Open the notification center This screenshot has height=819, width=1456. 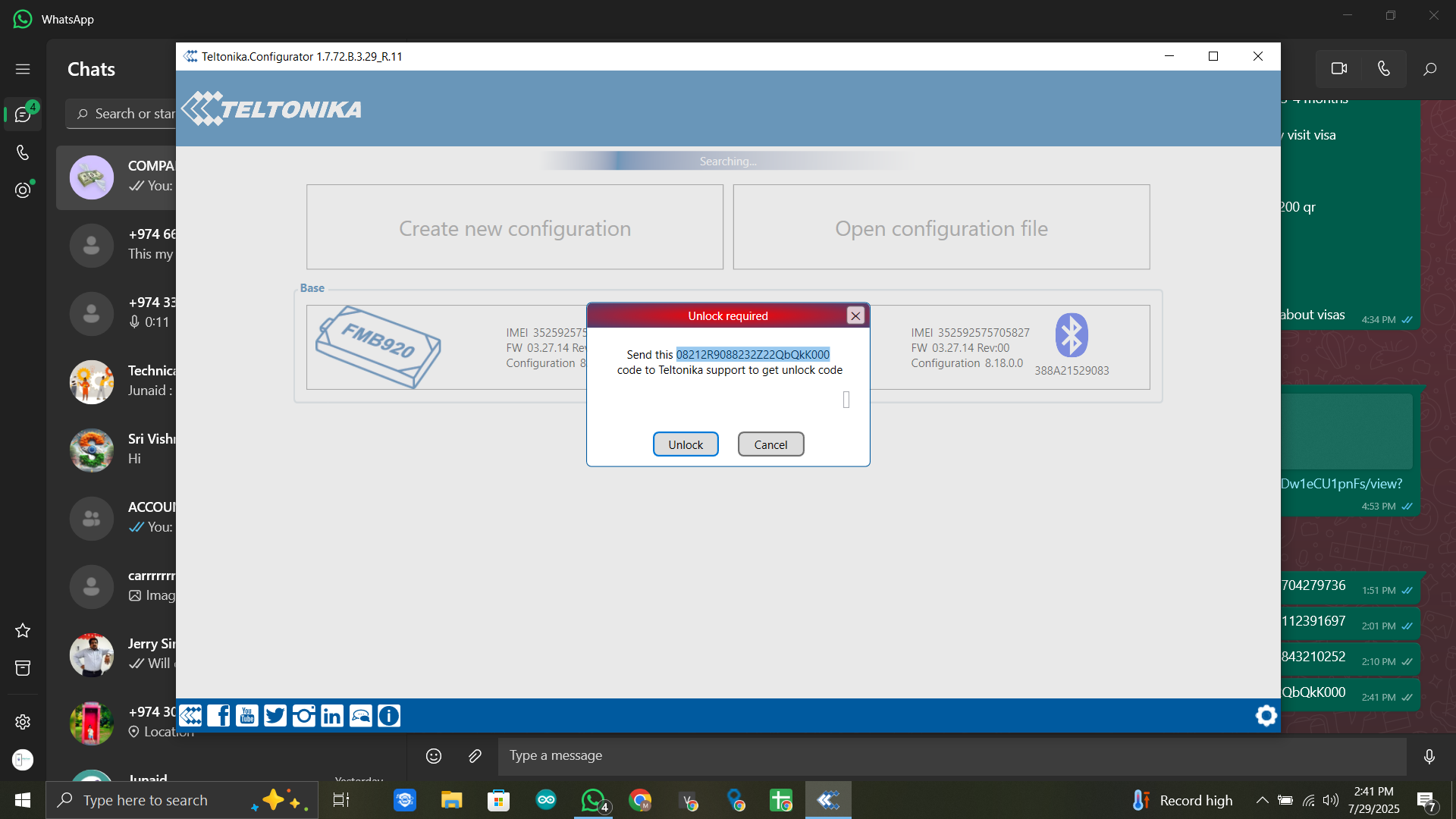[x=1426, y=801]
